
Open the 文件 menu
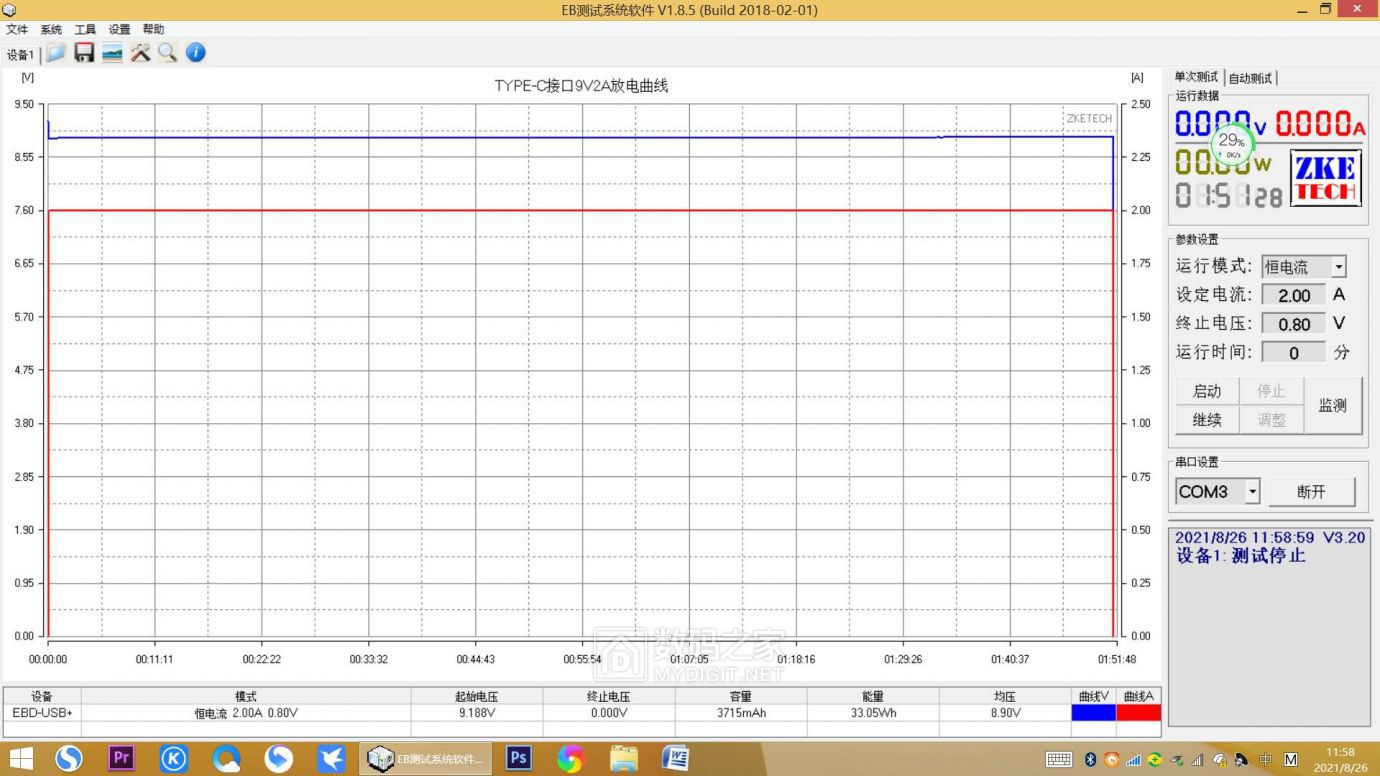click(17, 30)
